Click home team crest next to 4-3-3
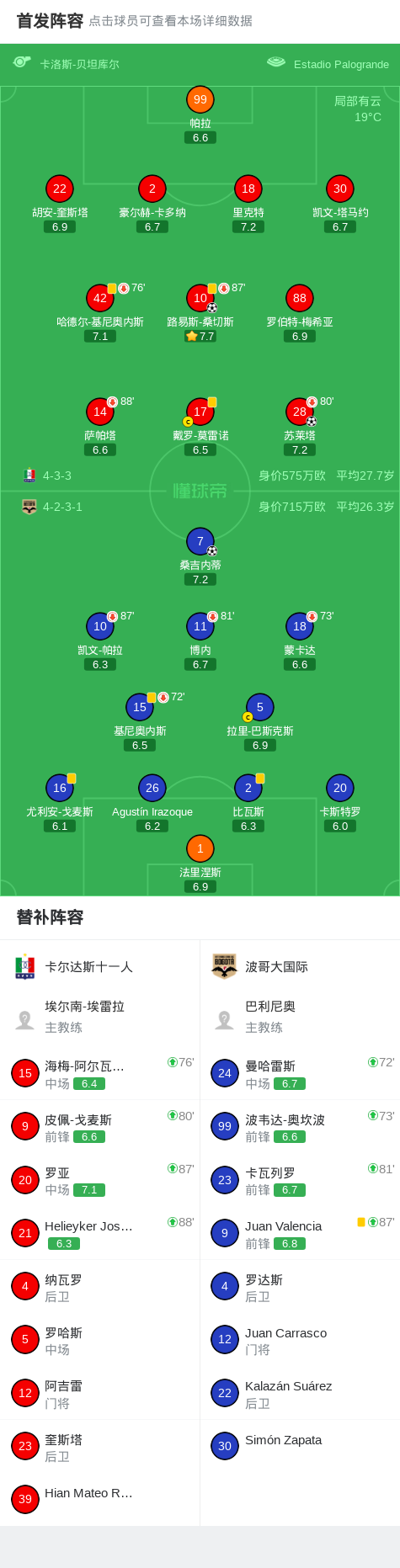 coord(29,476)
